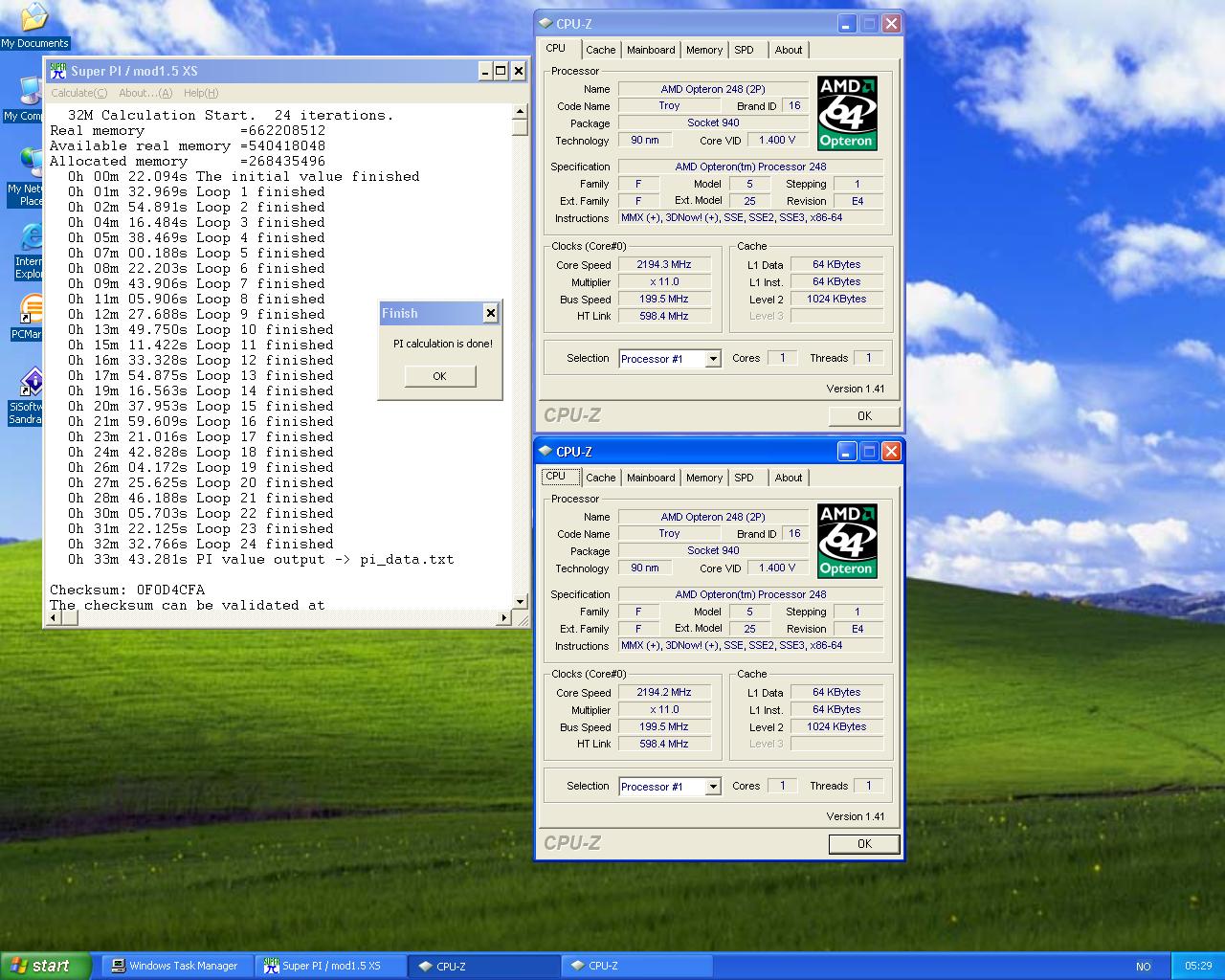1225x980 pixels.
Task: Click upper CPU-Z window title icon
Action: pyautogui.click(x=546, y=24)
